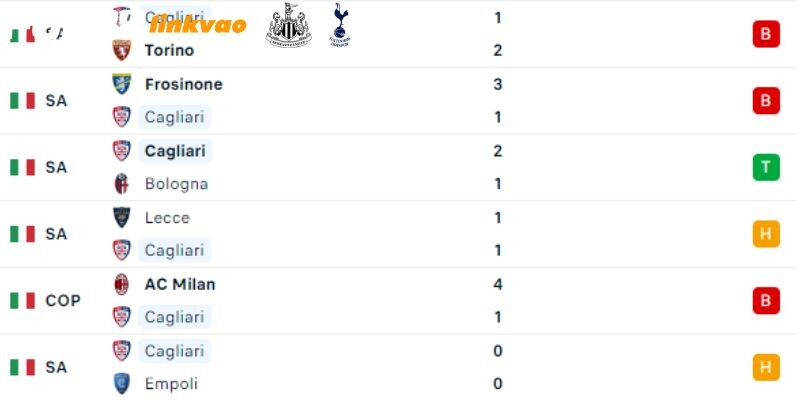Click the Torino club crest
Image resolution: width=800 pixels, height=400 pixels.
pos(121,50)
